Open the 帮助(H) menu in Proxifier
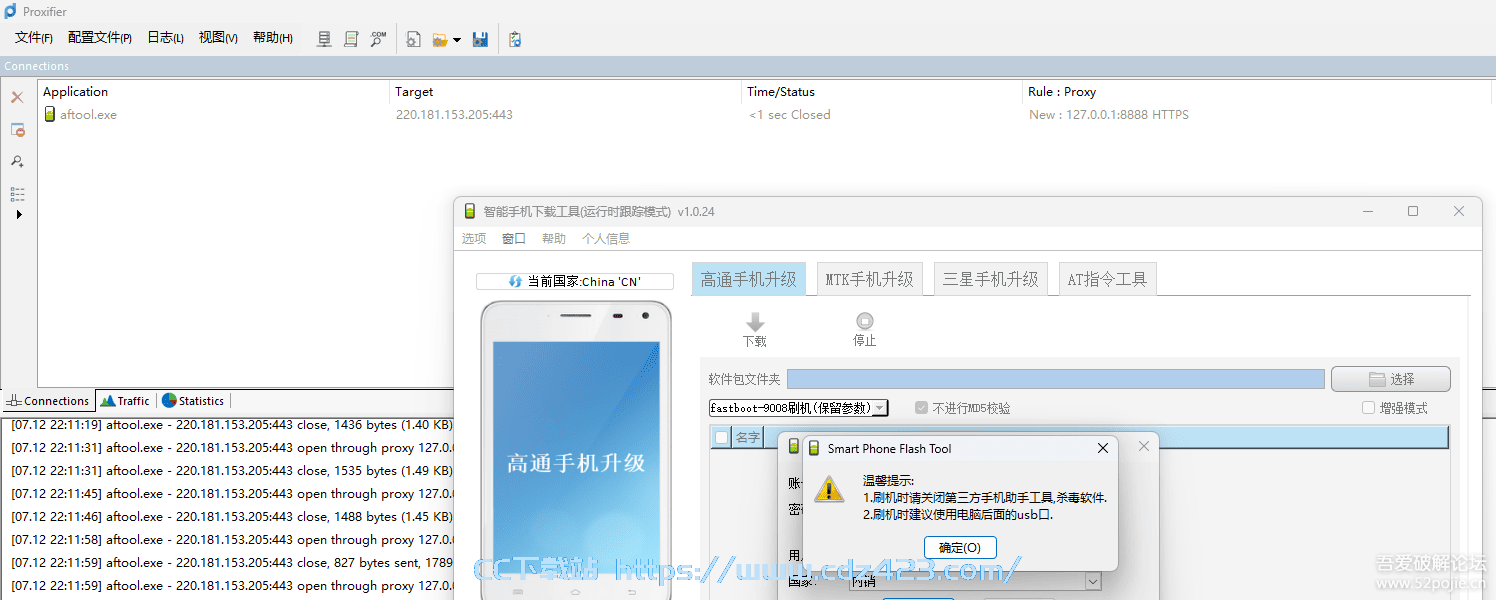The width and height of the screenshot is (1496, 600). 273,38
